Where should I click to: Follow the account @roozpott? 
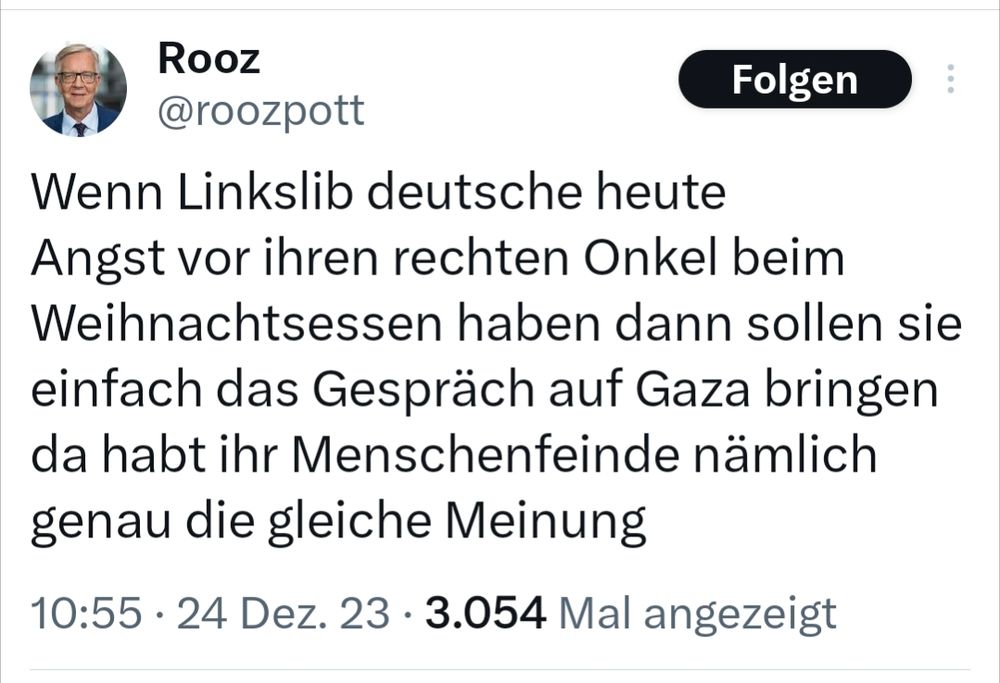coord(793,80)
